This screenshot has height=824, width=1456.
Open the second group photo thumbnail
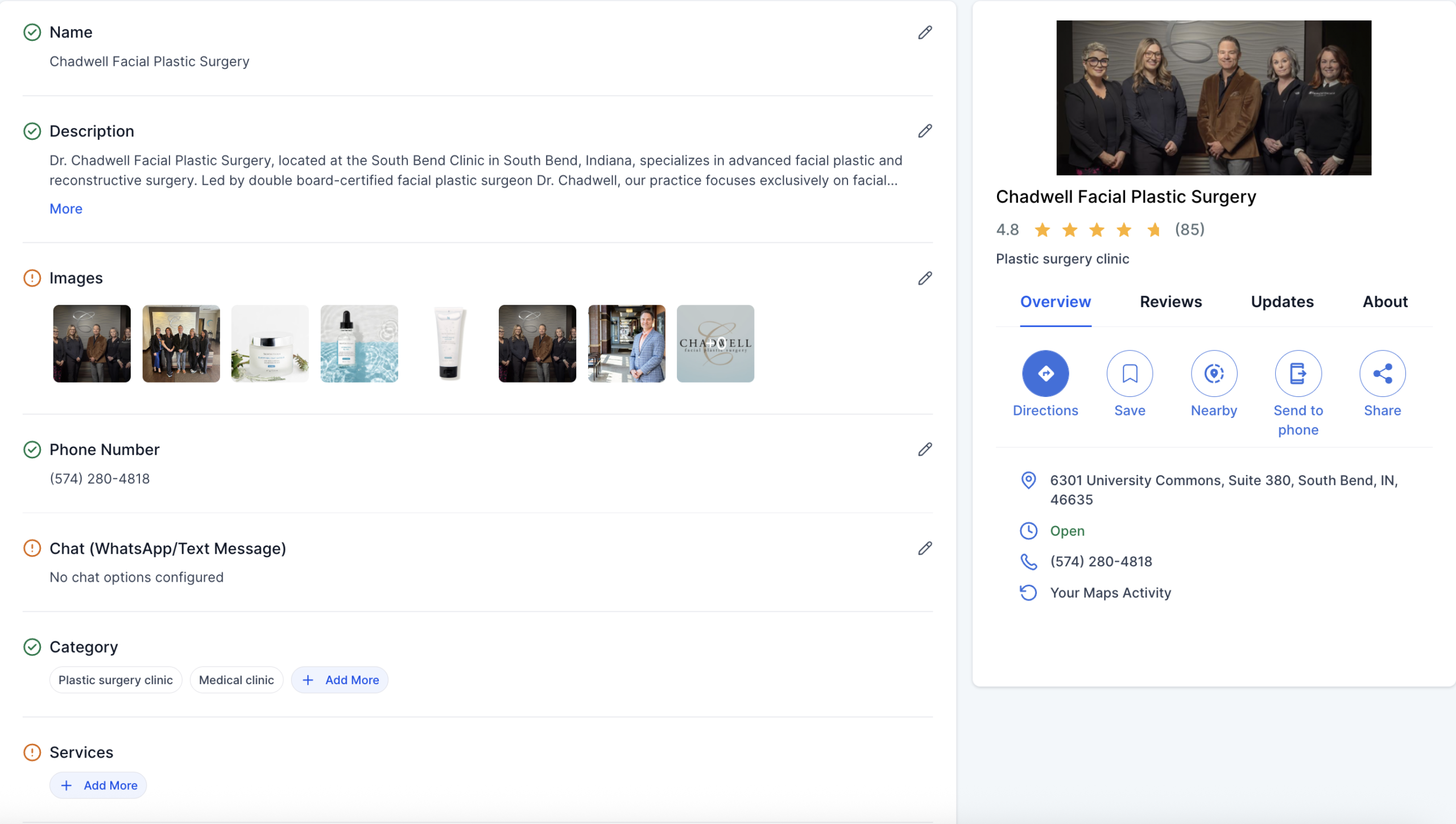point(181,343)
